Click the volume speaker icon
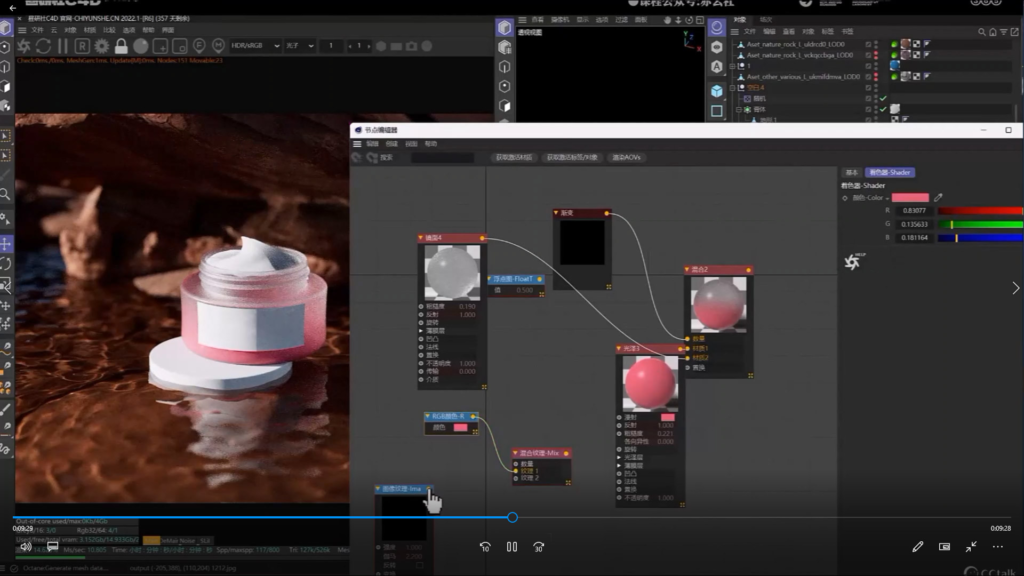1024x576 pixels. click(x=26, y=547)
